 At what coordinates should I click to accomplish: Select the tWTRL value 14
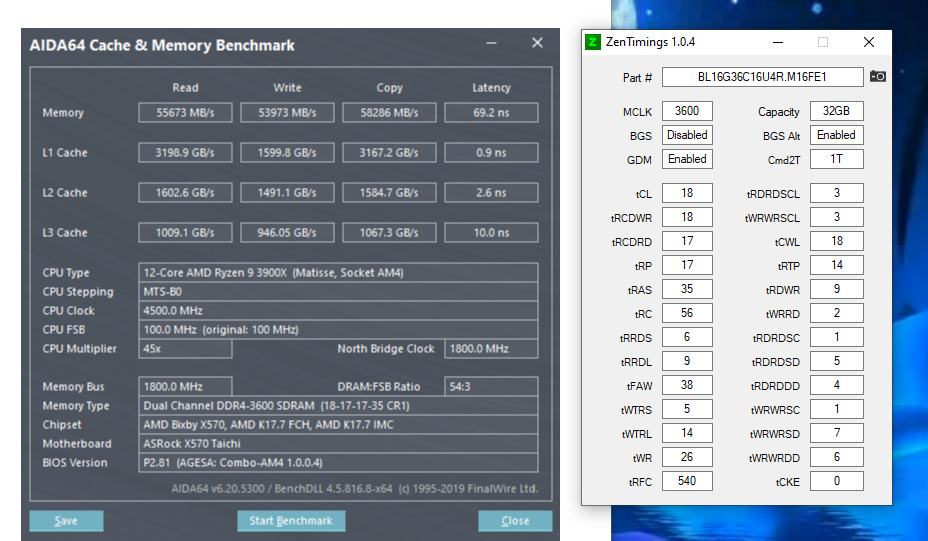pyautogui.click(x=687, y=433)
